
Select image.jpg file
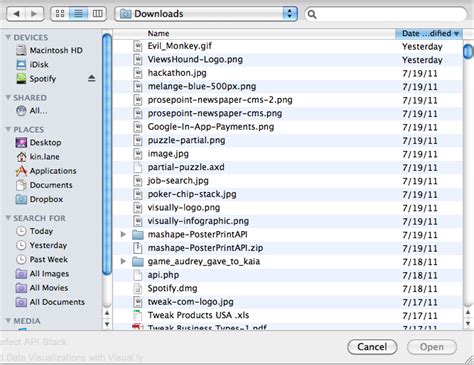(x=288, y=154)
